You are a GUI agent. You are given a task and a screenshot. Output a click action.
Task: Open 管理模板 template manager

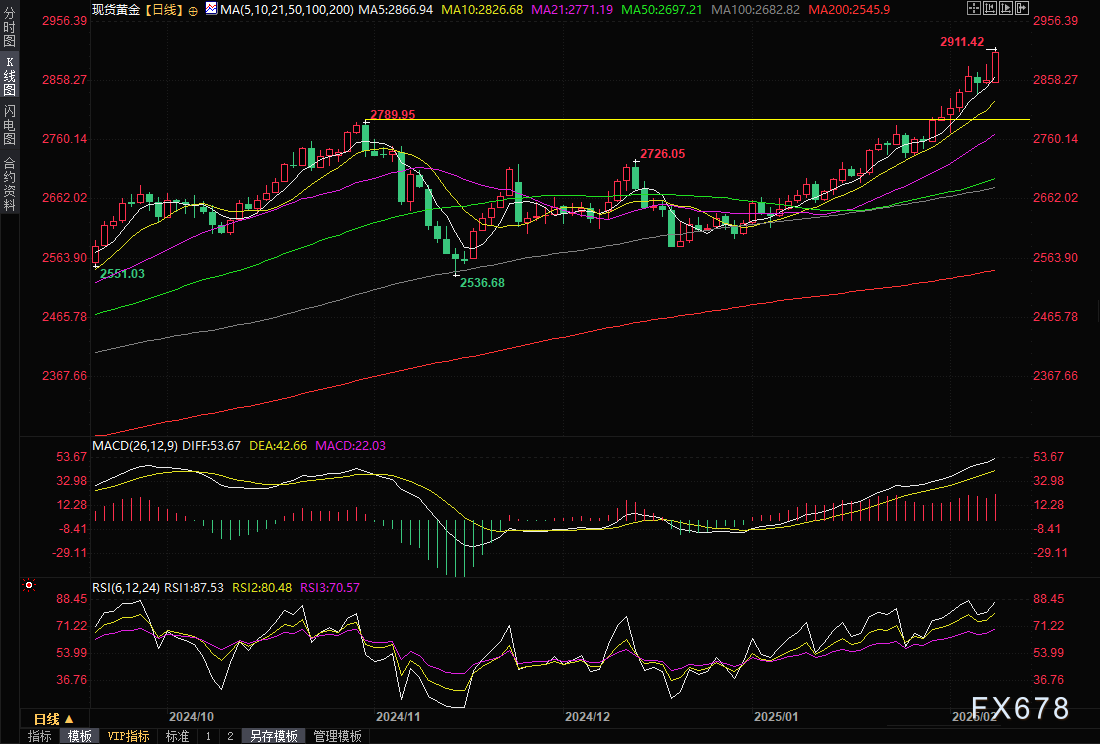point(338,736)
